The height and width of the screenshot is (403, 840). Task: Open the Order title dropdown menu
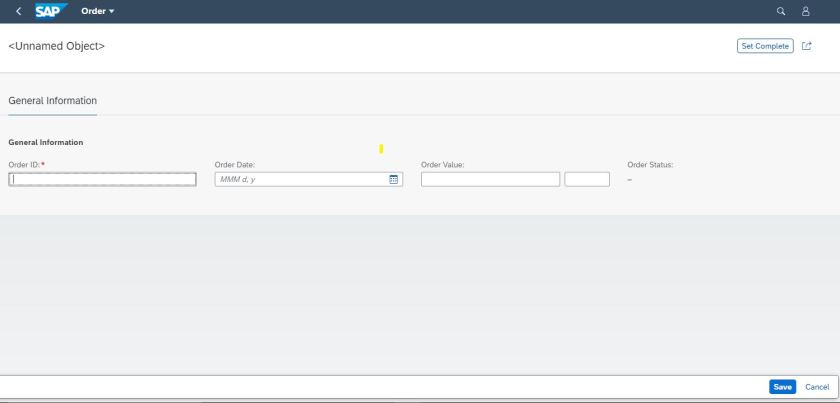pos(98,11)
